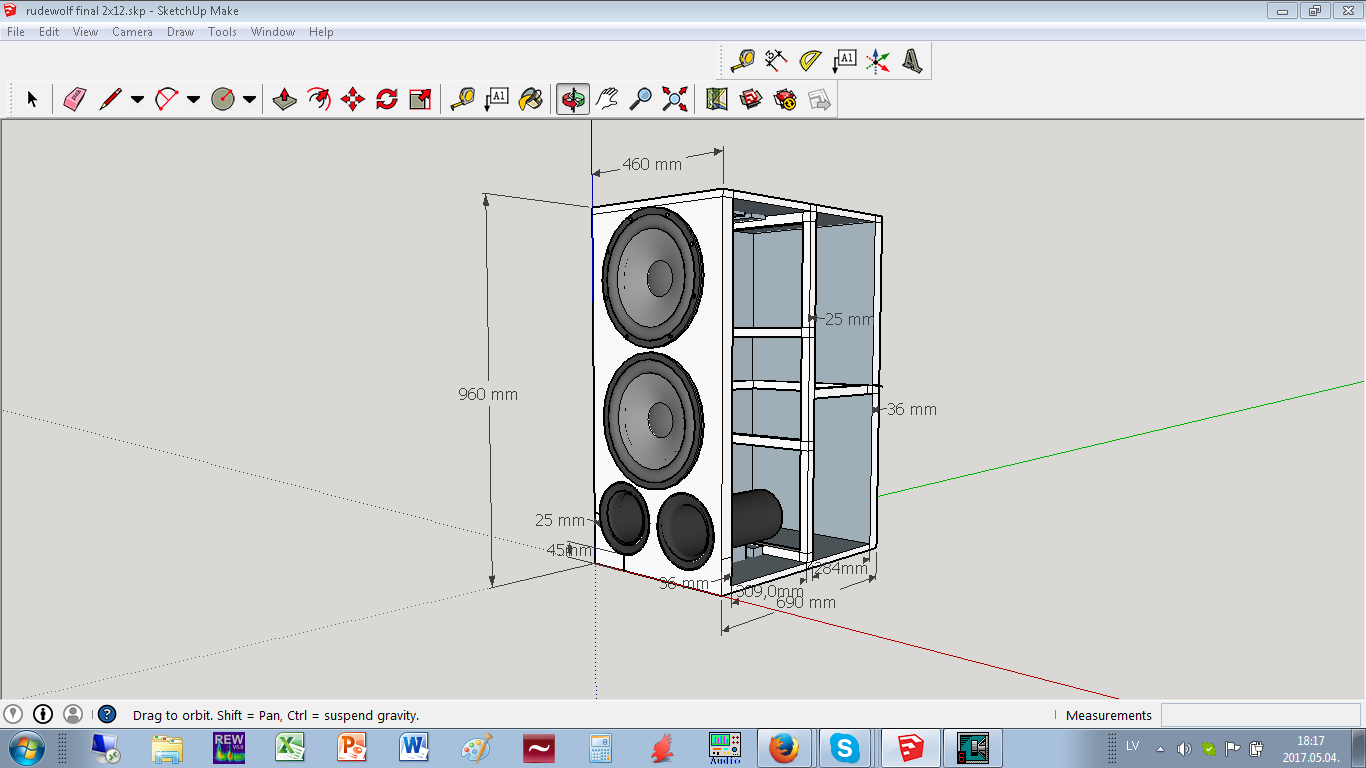
Task: Expand the Circle shapes dropdown arrow
Action: 249,99
